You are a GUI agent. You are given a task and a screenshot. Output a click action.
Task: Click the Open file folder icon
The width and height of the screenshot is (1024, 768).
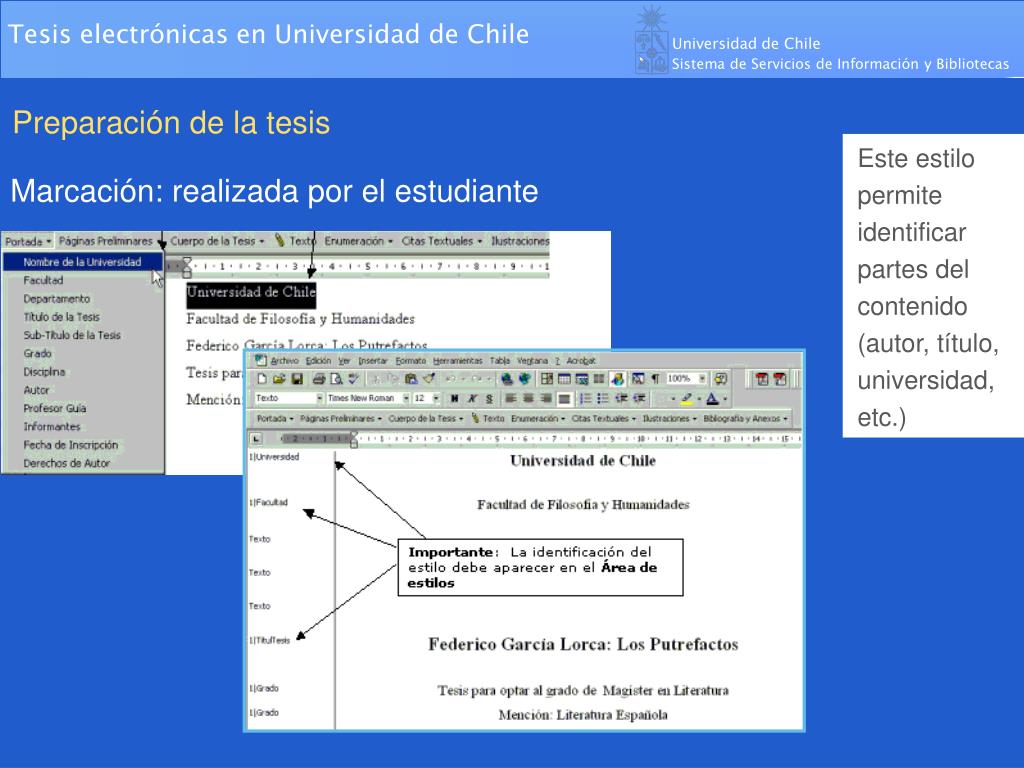tap(279, 379)
